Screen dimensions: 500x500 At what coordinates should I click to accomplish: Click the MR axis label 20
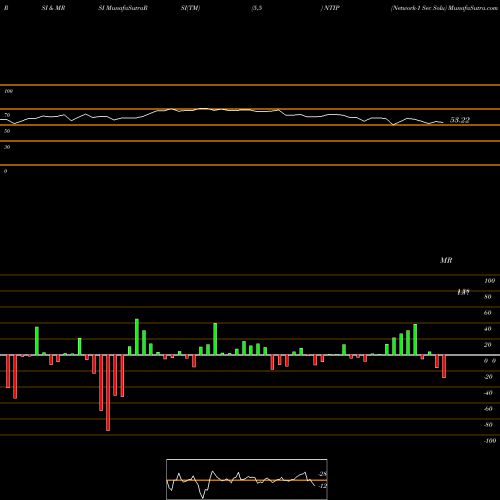(x=488, y=345)
